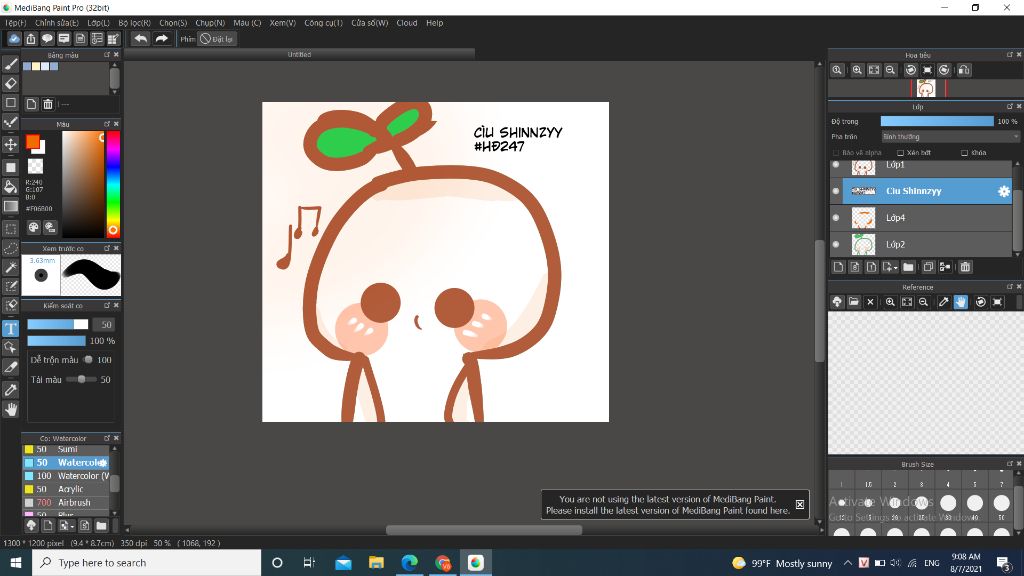Delete palette color with trash icon
Screen dimensions: 1024x576
tap(48, 104)
